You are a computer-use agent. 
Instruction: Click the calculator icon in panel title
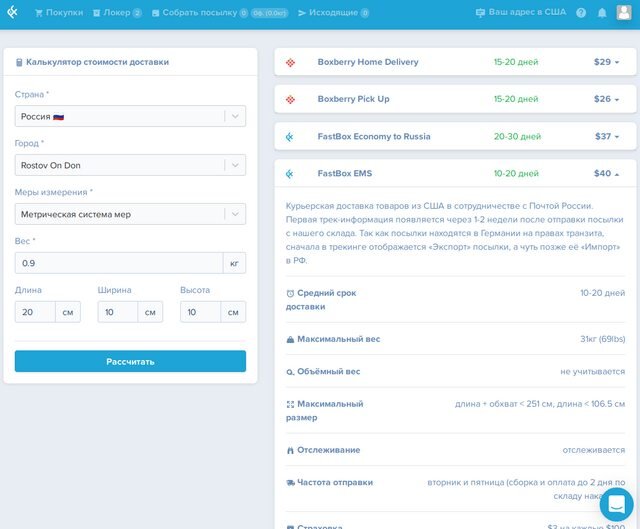[19, 62]
